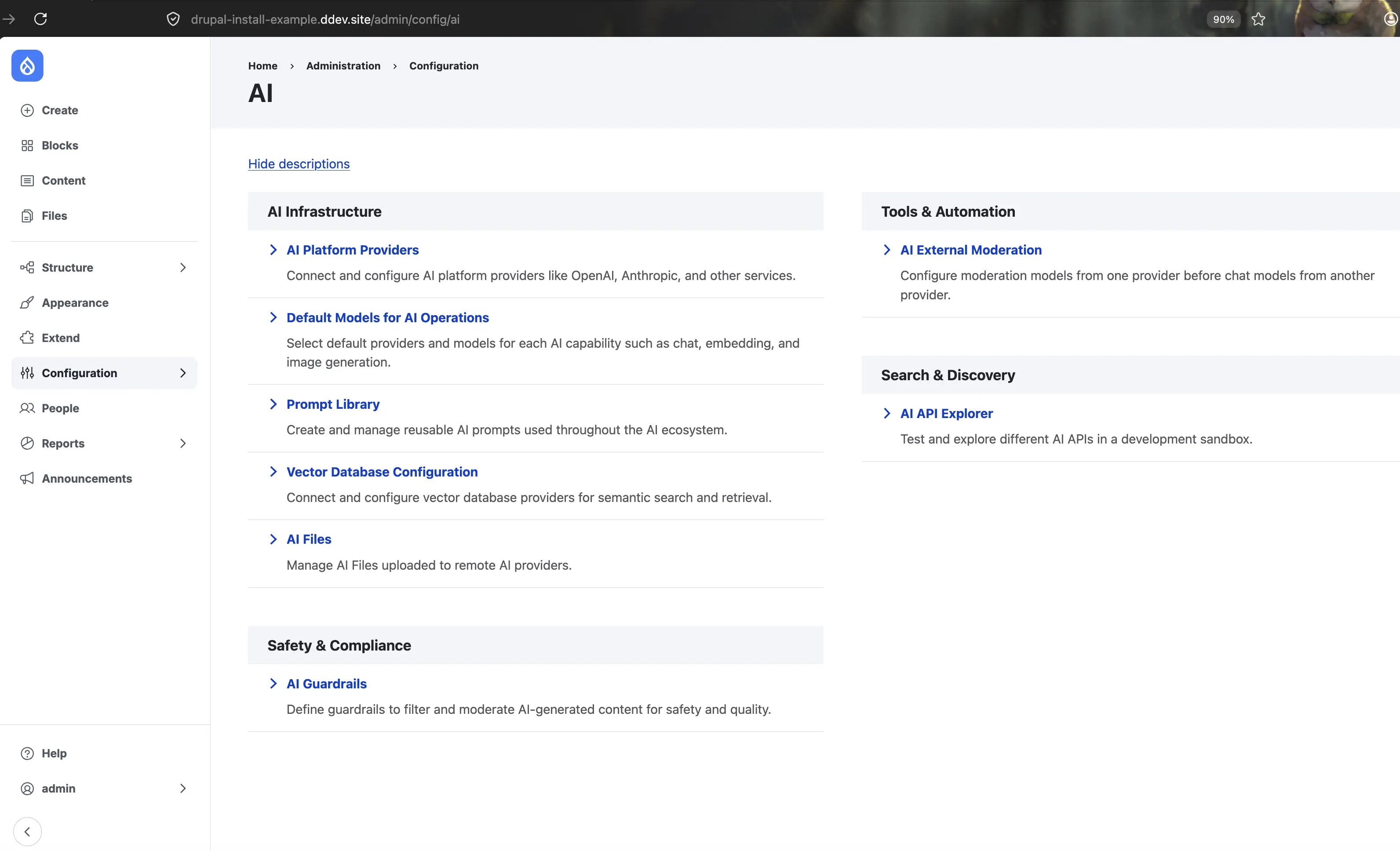The width and height of the screenshot is (1400, 851).
Task: Go to Administration breadcrumb
Action: [x=343, y=66]
